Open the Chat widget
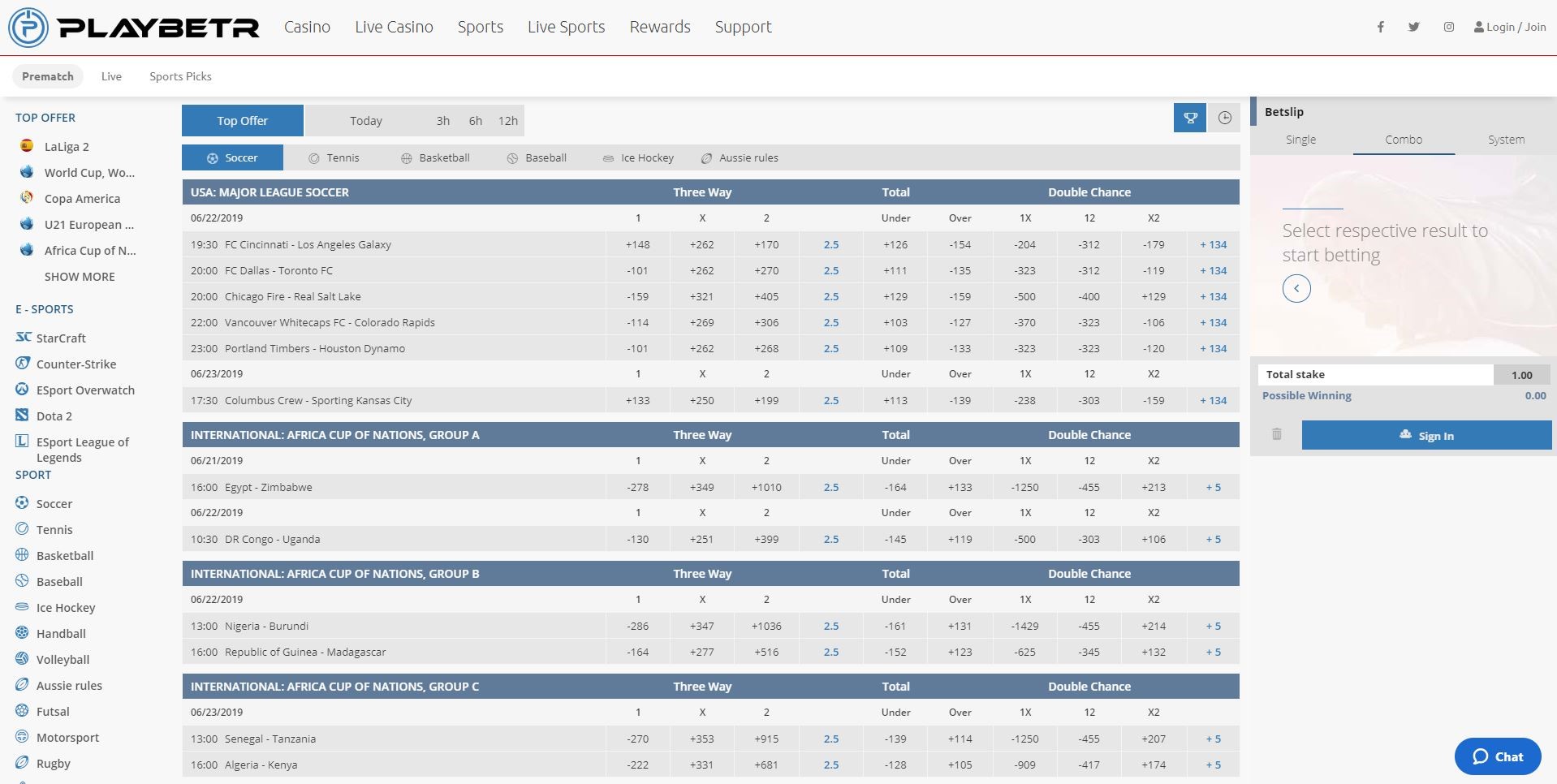 [x=1498, y=756]
